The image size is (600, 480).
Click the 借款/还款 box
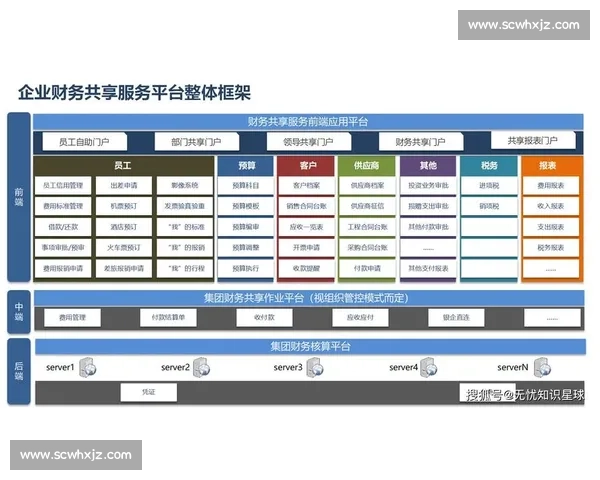63,227
